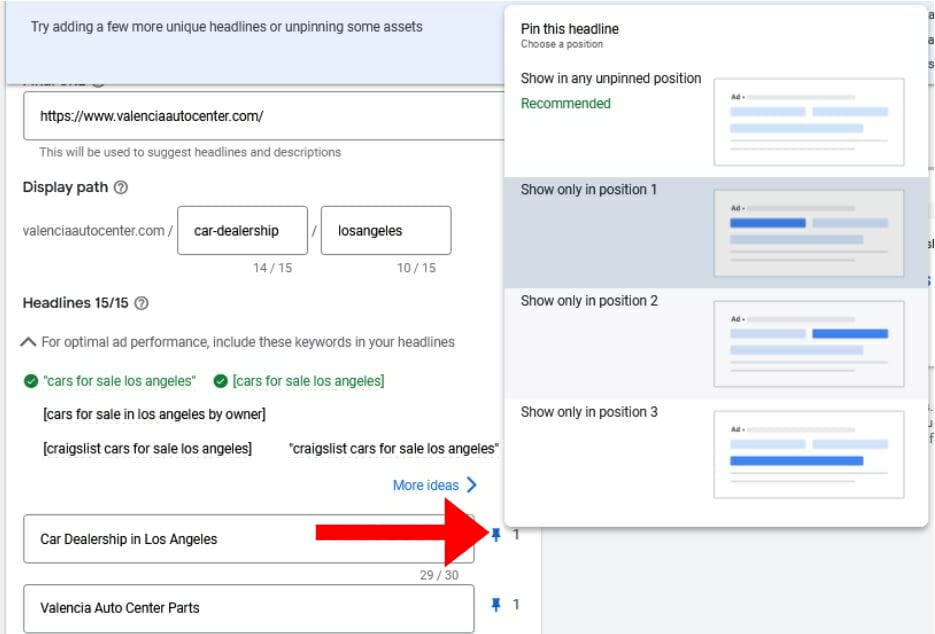The width and height of the screenshot is (935, 634).
Task: Choose Show only in position 3
Action: coord(589,412)
